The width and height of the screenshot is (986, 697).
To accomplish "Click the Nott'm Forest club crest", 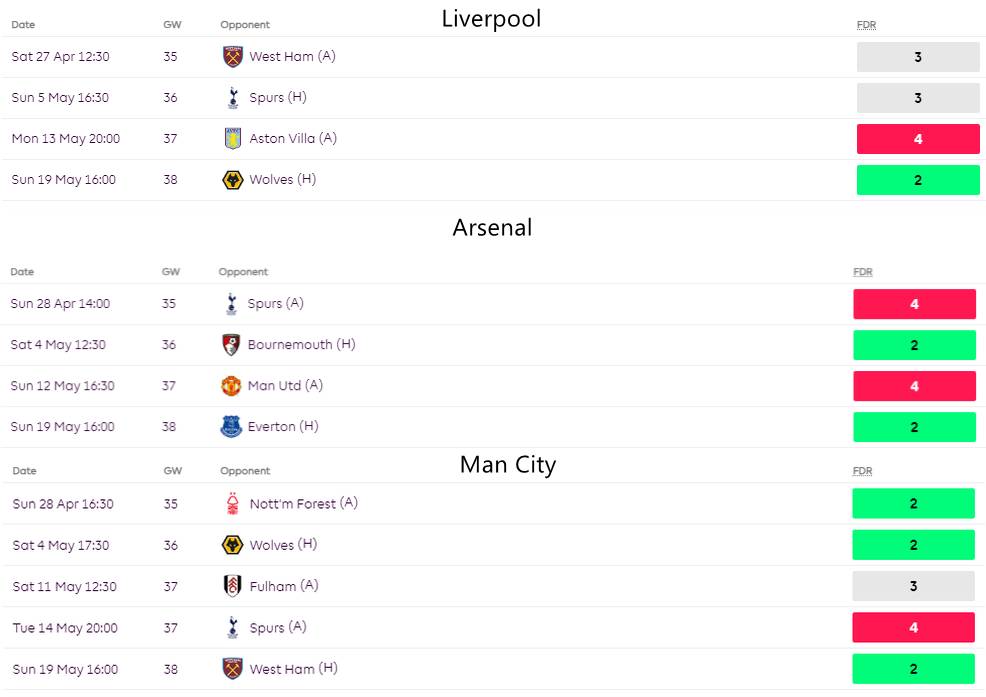I will (x=233, y=504).
